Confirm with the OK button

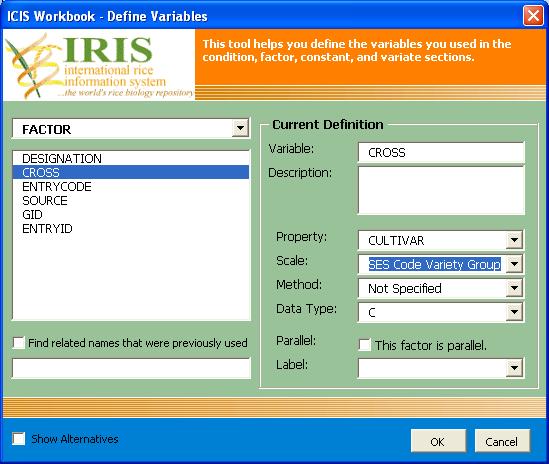[x=438, y=441]
